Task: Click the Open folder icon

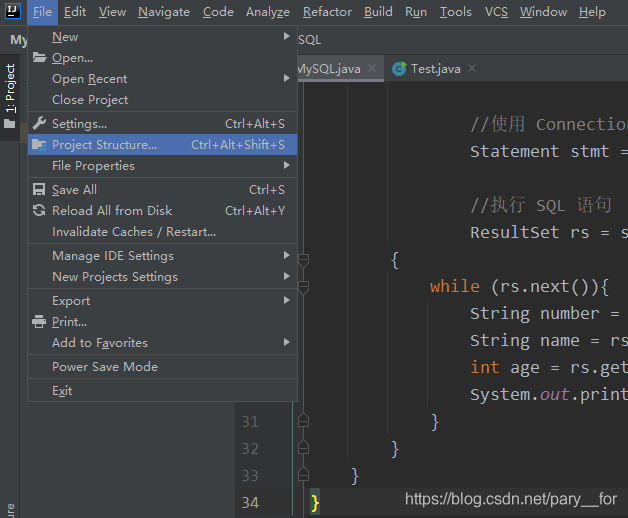Action: pyautogui.click(x=39, y=58)
